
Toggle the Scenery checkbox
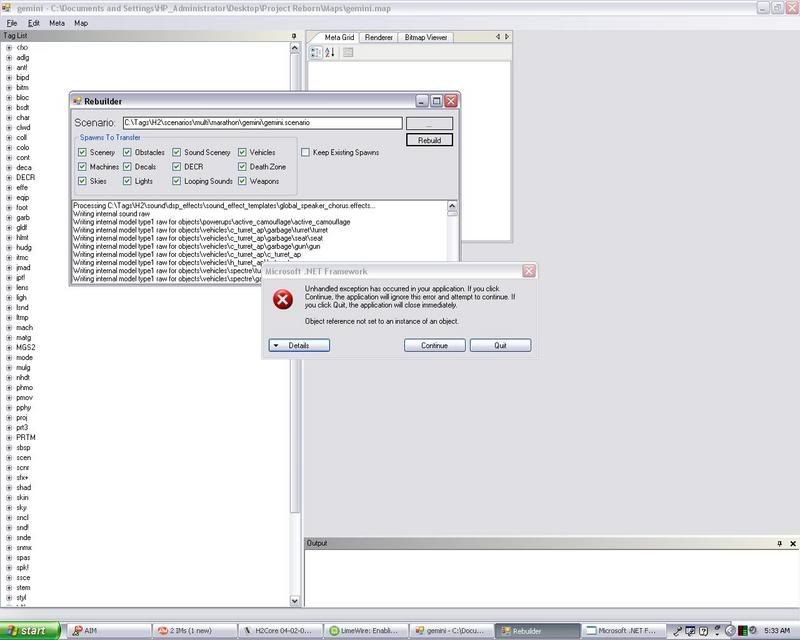pyautogui.click(x=82, y=152)
